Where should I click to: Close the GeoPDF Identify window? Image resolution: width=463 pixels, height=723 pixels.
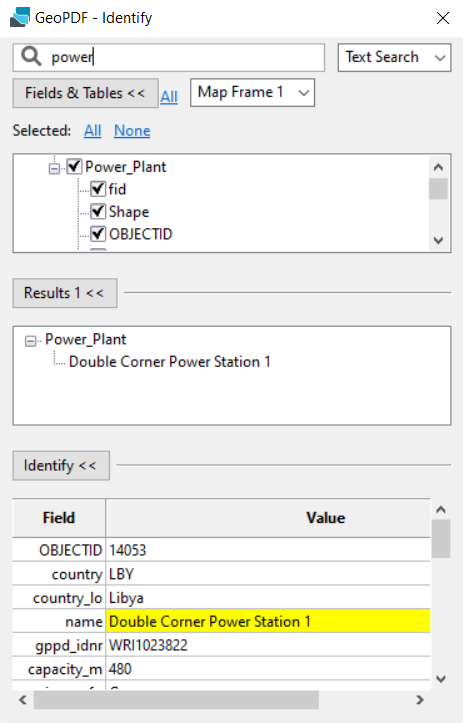443,18
